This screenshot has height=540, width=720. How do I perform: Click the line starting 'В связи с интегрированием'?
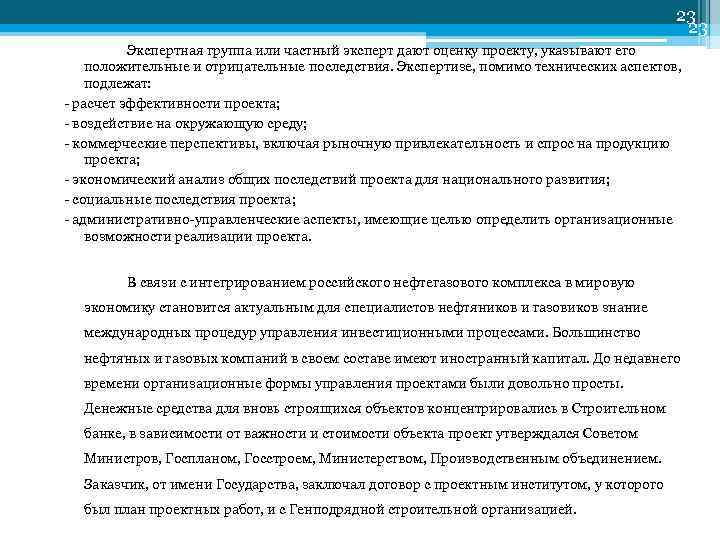[x=381, y=283]
